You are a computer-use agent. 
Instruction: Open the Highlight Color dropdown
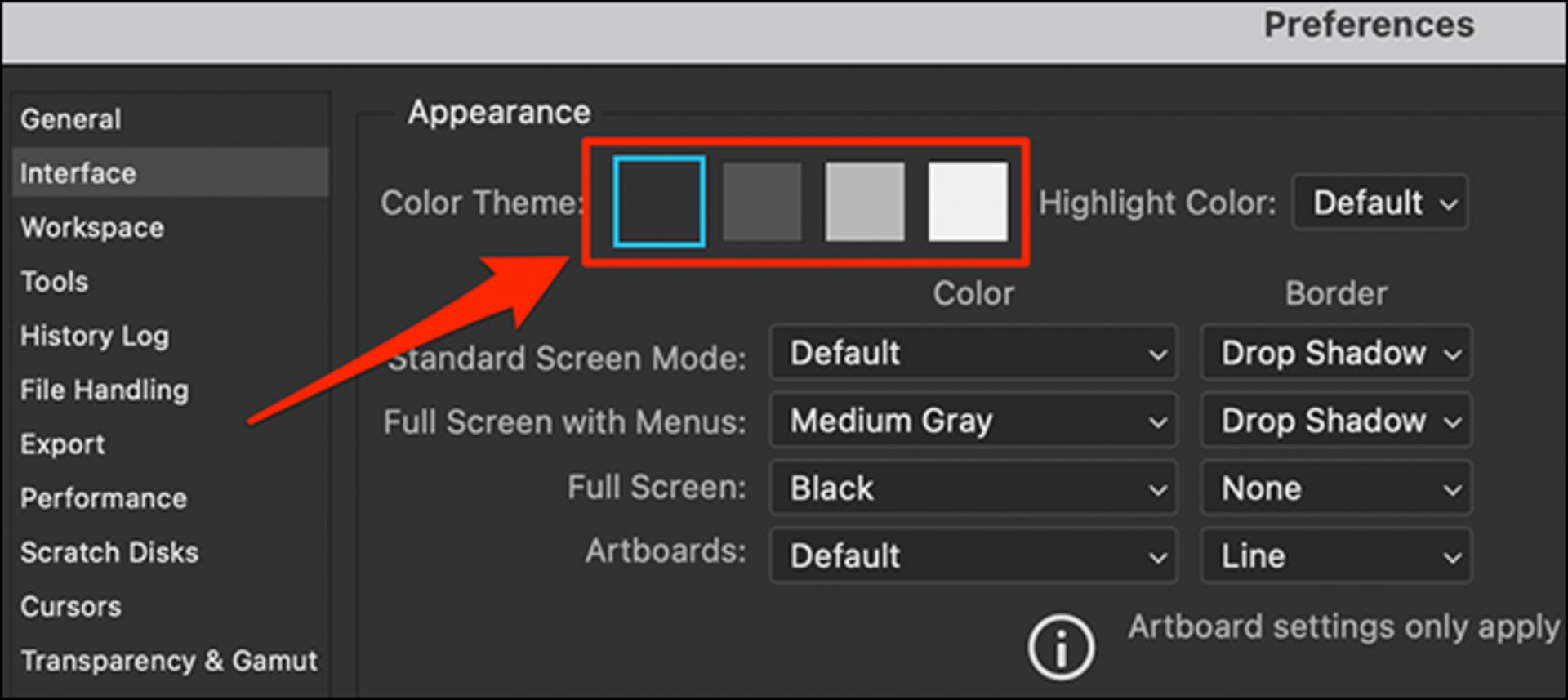click(1380, 202)
